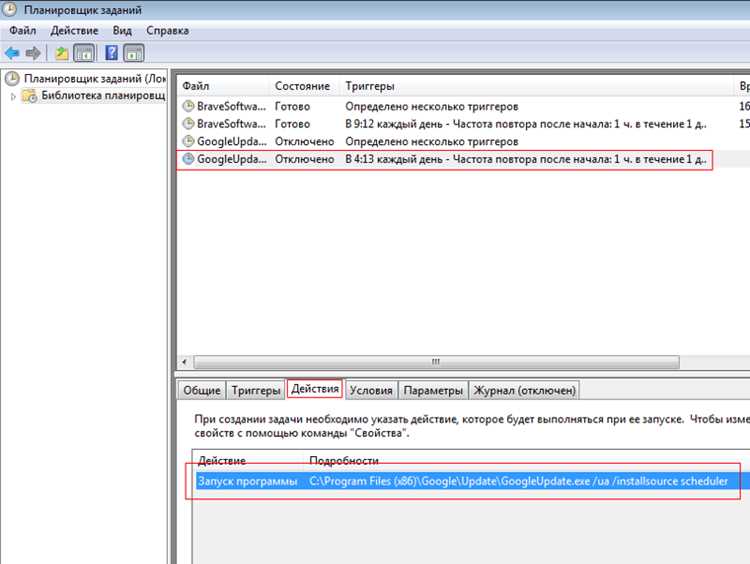Select GoogleUpda... task with several triggers
Viewport: 750px width, 564px height.
[x=232, y=142]
